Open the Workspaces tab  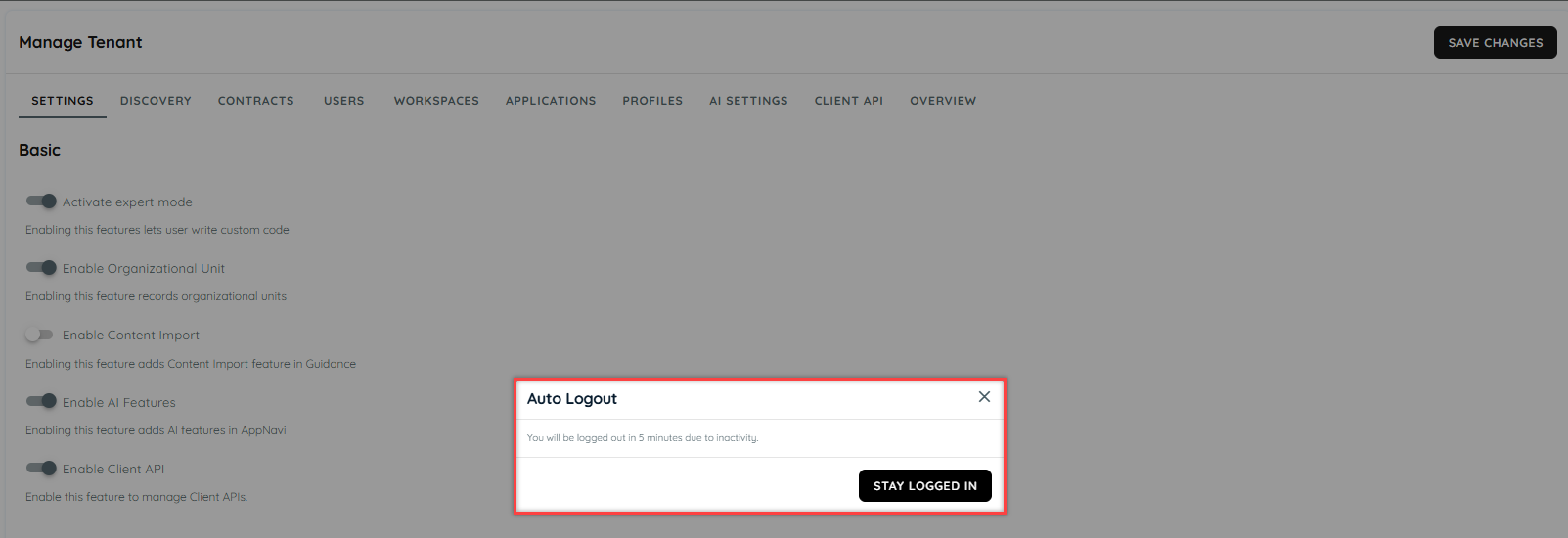point(436,101)
